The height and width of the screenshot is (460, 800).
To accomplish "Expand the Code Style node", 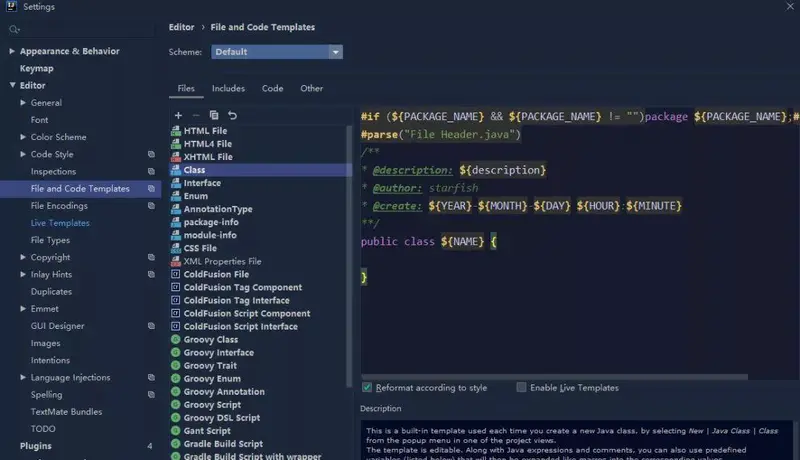I will [x=23, y=154].
